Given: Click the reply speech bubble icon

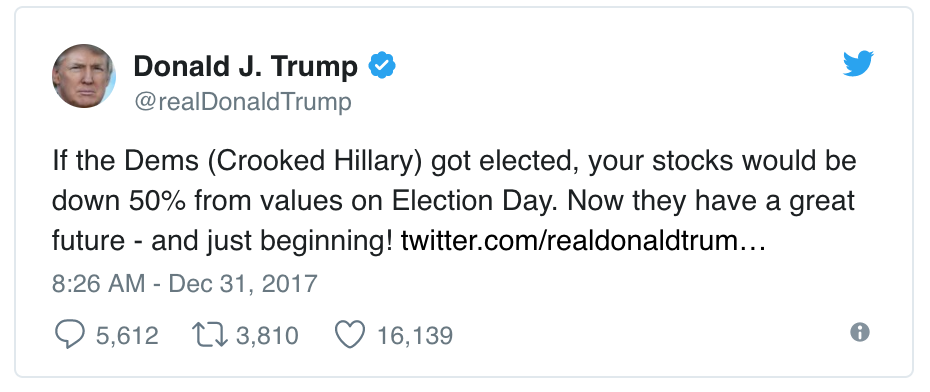Looking at the screenshot, I should tap(69, 334).
